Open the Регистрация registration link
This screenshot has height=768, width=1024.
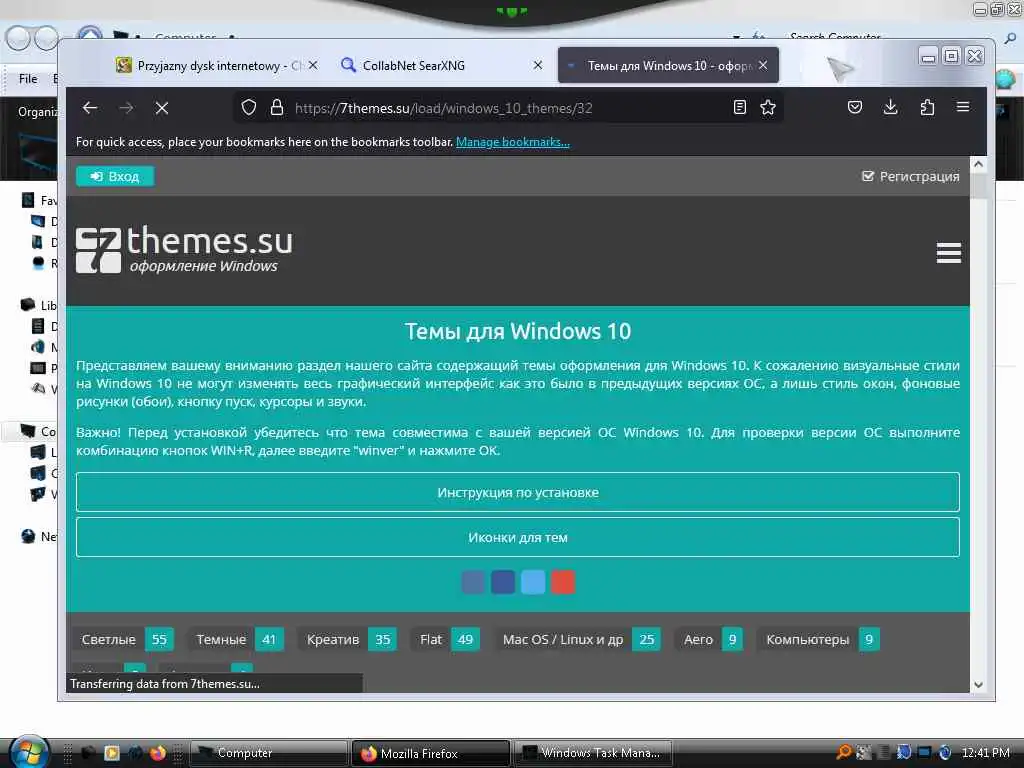[x=911, y=176]
